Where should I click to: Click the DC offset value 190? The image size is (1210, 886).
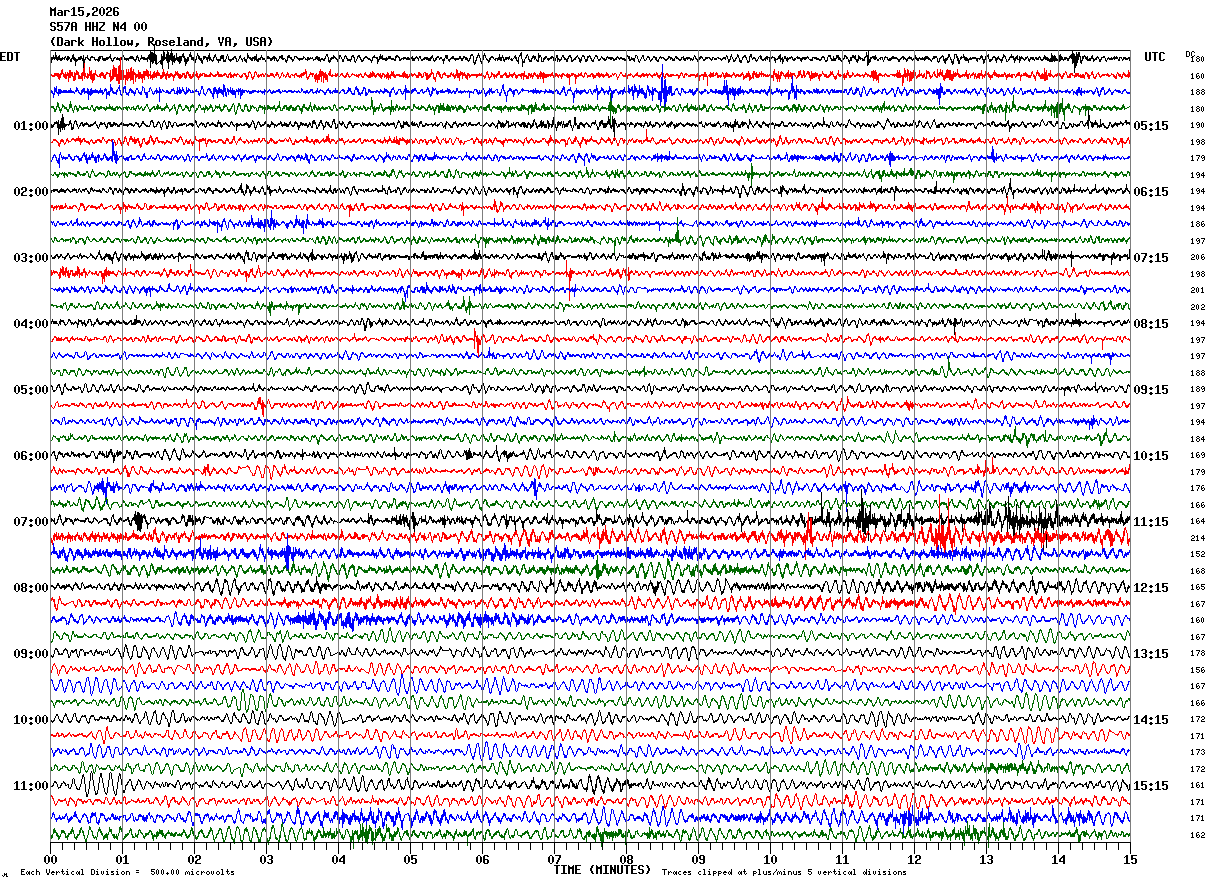(1197, 126)
